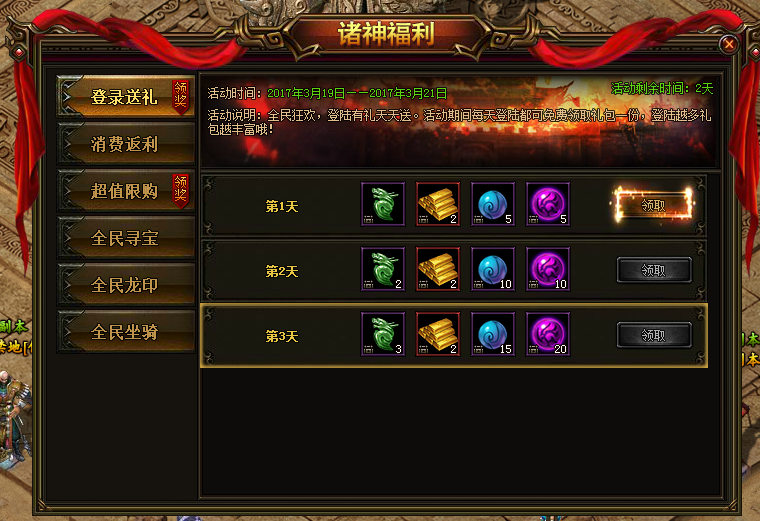
Task: Click the blue orb with quantity 5
Action: (x=493, y=204)
